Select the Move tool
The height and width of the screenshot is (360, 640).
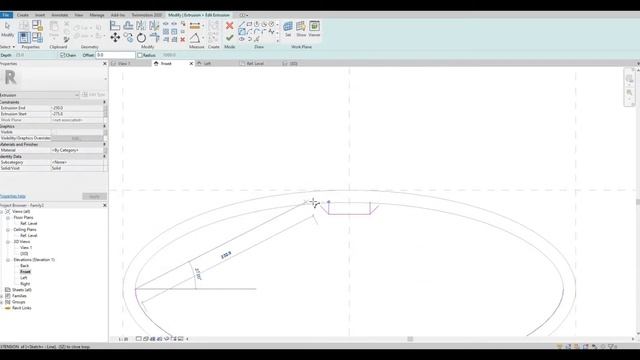pyautogui.click(x=115, y=38)
